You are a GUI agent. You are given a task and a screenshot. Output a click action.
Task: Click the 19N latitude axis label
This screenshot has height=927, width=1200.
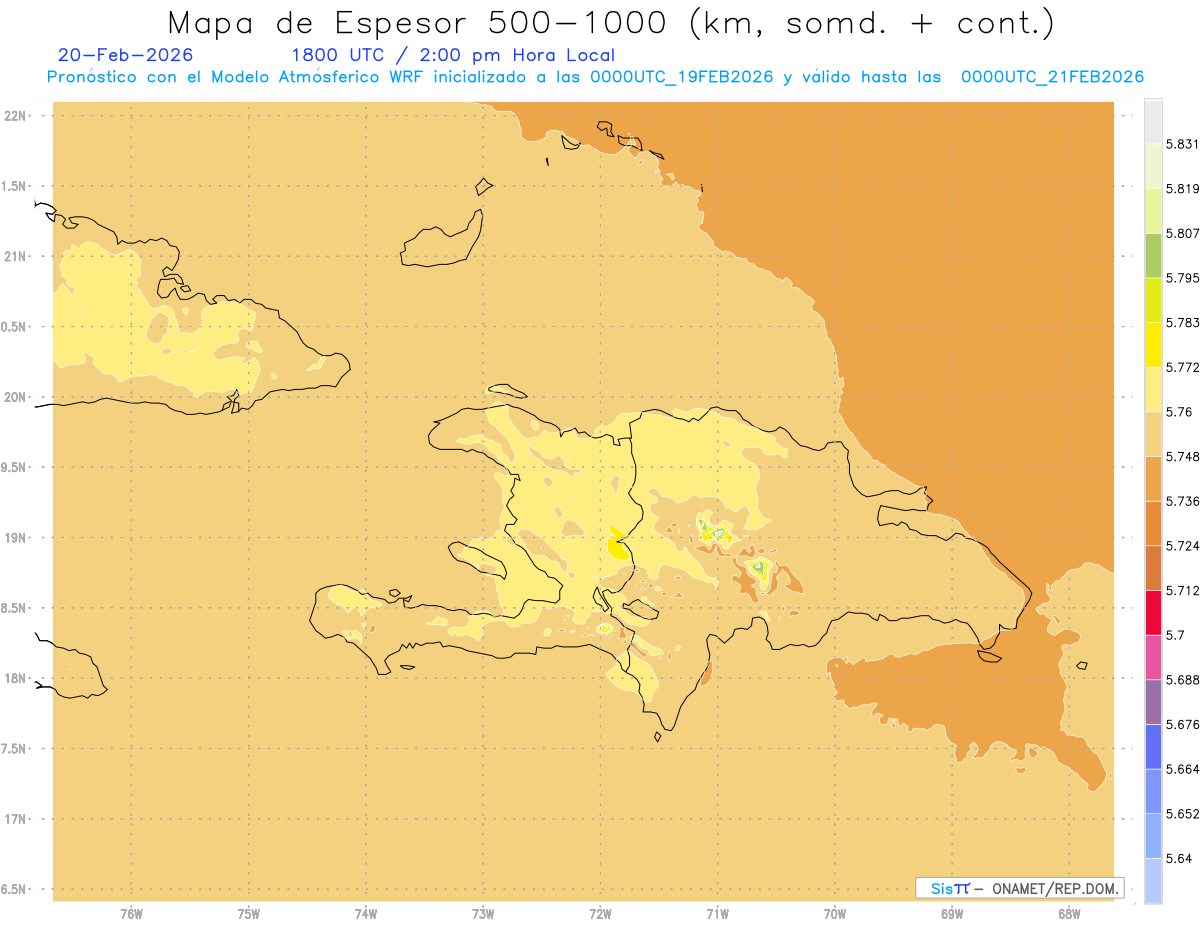[x=16, y=538]
